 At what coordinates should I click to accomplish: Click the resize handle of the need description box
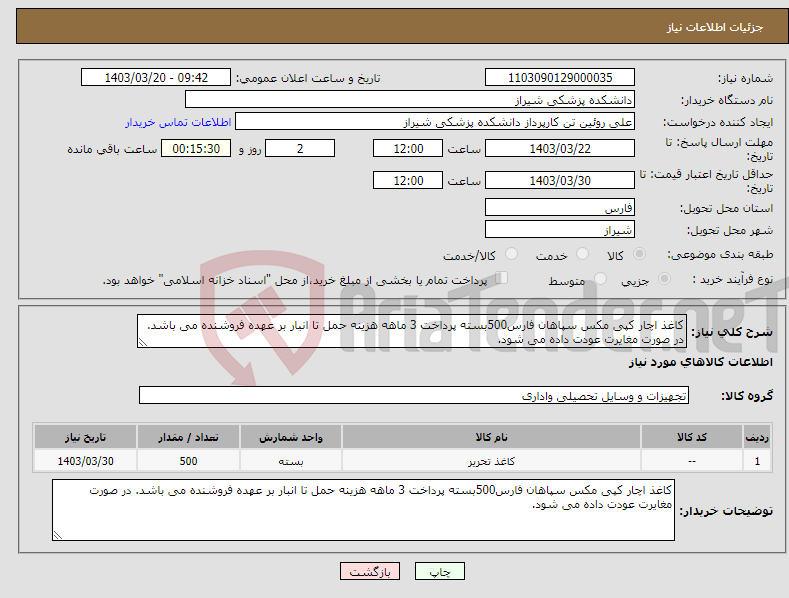[142, 343]
